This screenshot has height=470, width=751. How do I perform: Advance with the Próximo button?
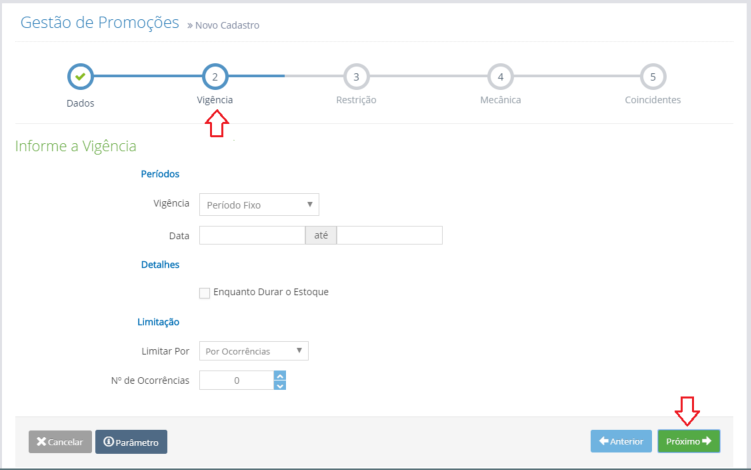tap(689, 441)
